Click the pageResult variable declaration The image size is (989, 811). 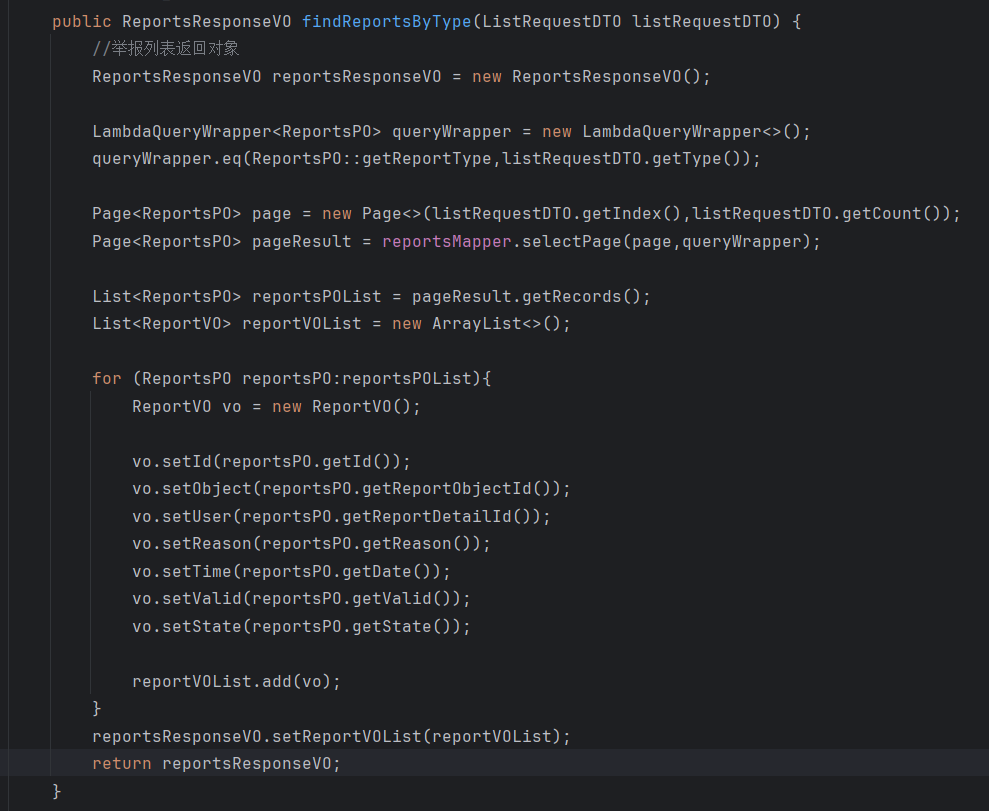coord(301,241)
